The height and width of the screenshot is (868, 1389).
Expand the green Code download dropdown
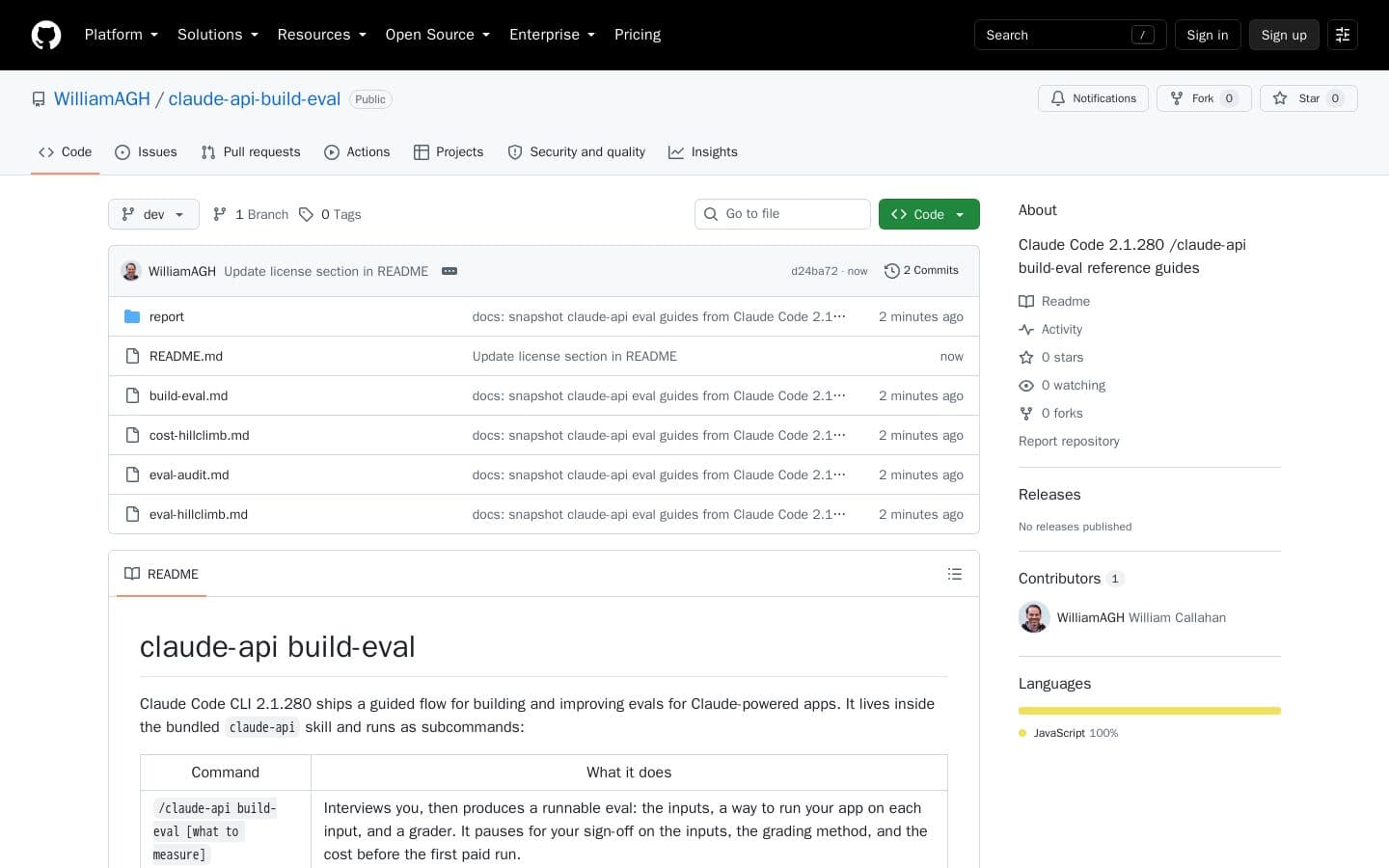[929, 214]
